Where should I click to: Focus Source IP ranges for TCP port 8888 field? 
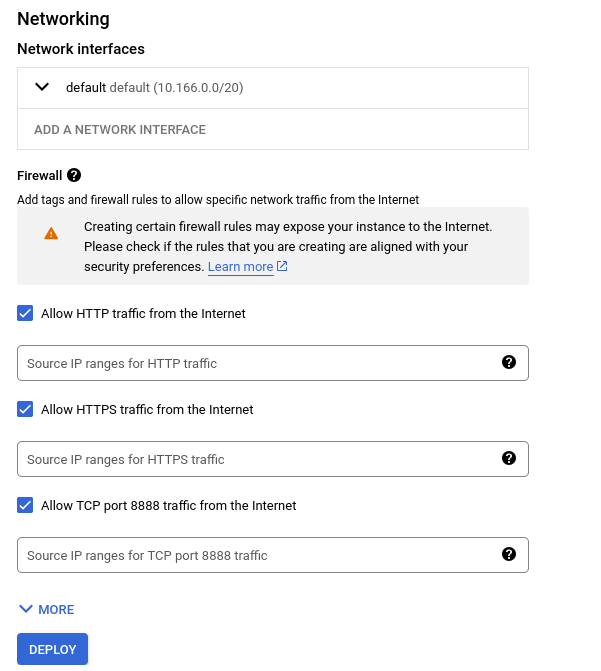[x=273, y=555]
